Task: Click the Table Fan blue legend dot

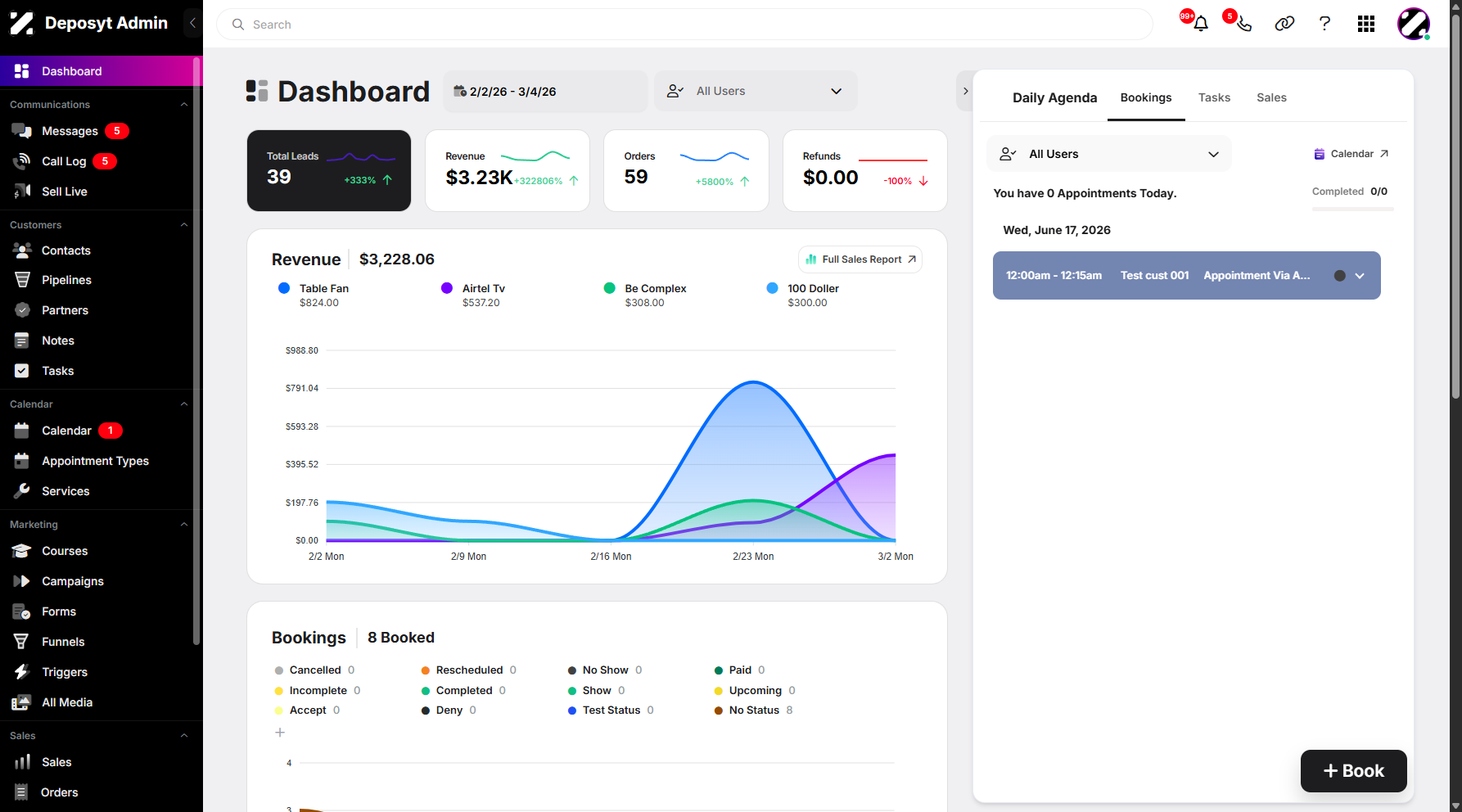Action: click(x=284, y=288)
